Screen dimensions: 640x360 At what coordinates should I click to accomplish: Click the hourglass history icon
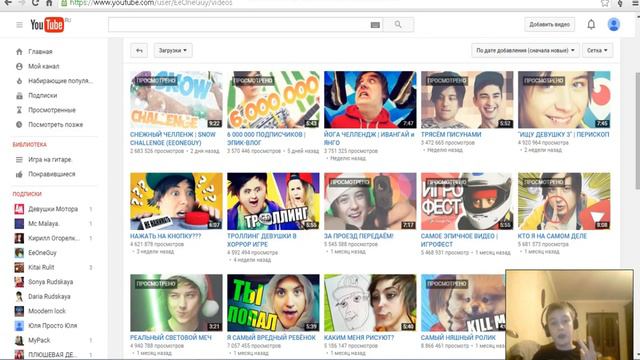click(x=19, y=110)
